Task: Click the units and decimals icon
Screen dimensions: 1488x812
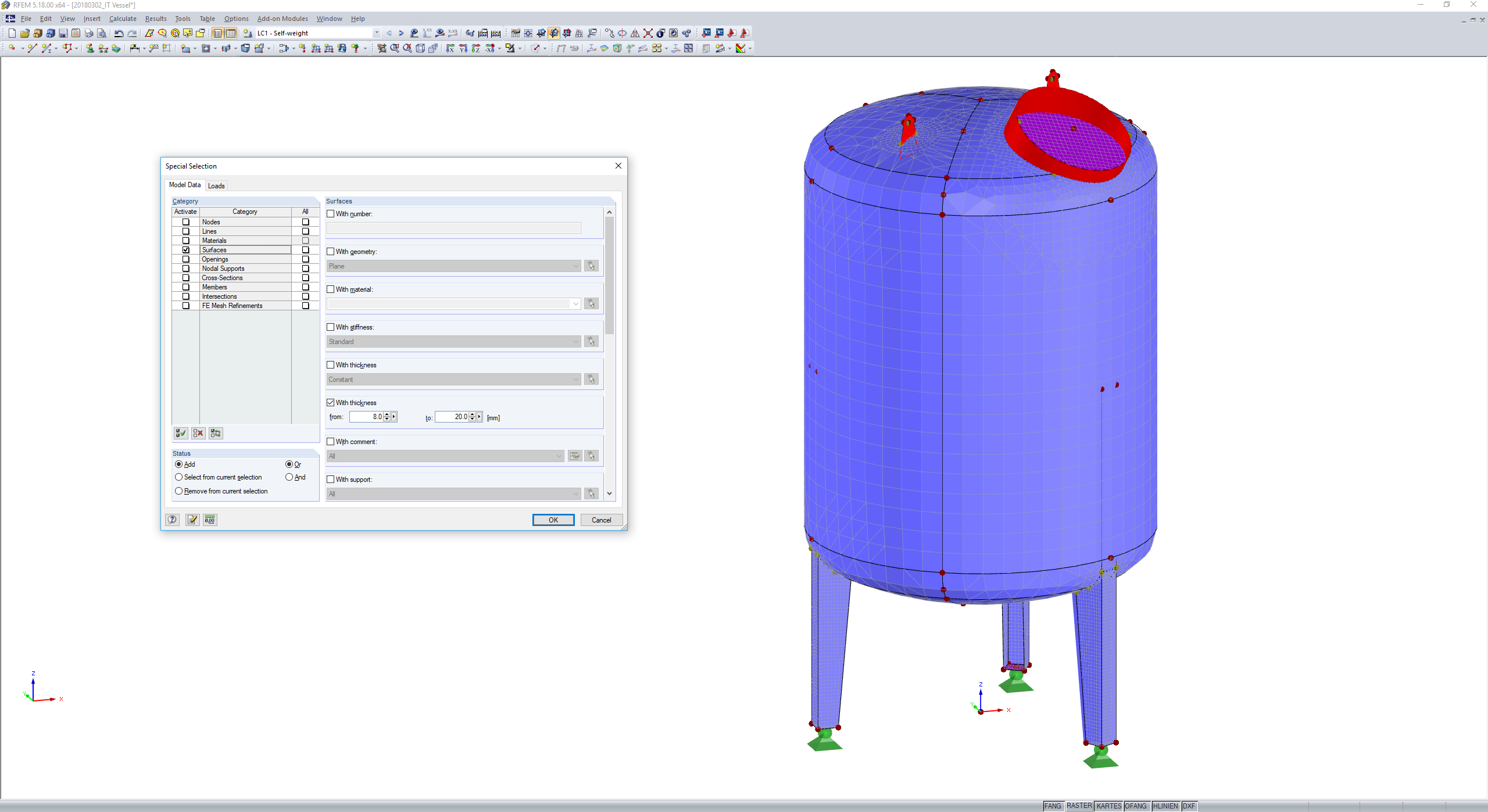Action: pyautogui.click(x=210, y=520)
